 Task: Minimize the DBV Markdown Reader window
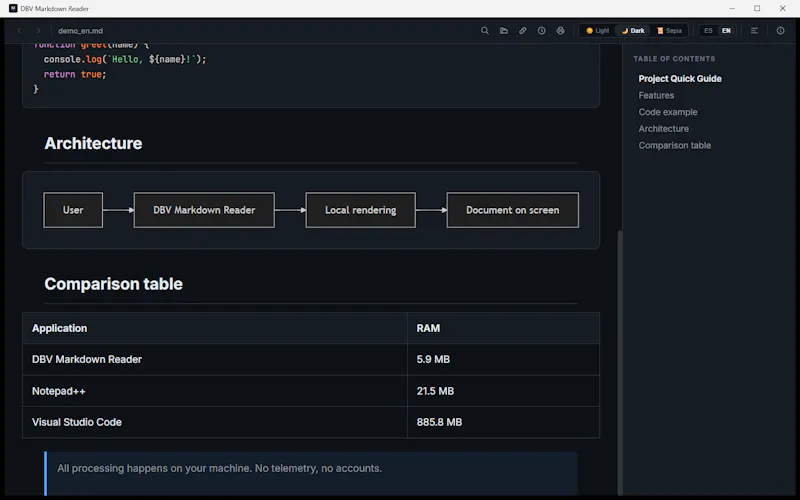click(732, 9)
